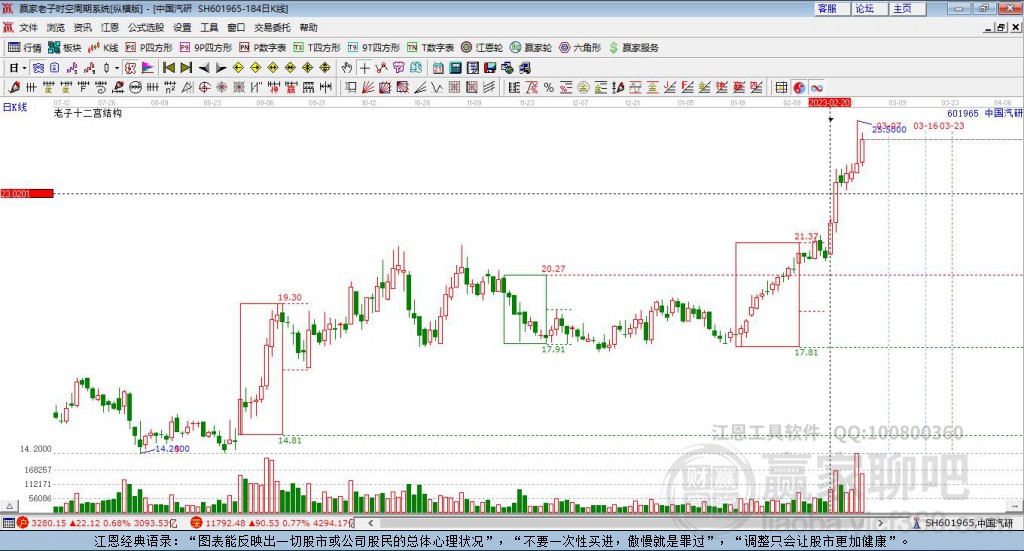The image size is (1024, 551).
Task: Activate the crosshair cursor tool
Action: click(x=364, y=68)
